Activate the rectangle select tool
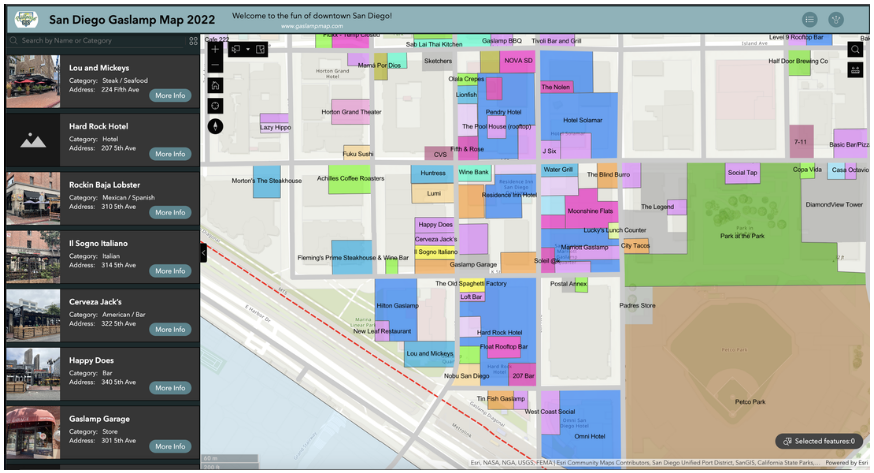 coord(236,50)
